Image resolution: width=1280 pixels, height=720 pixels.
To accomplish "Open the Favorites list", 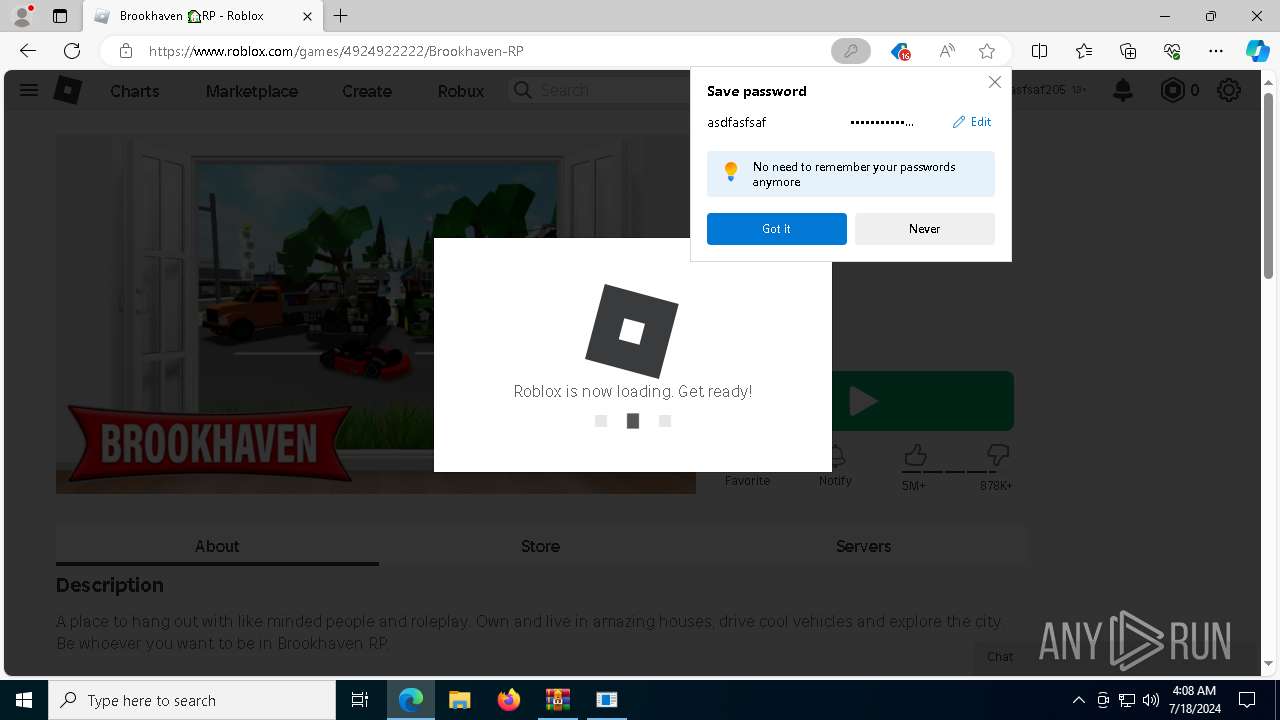I will pos(1084,51).
